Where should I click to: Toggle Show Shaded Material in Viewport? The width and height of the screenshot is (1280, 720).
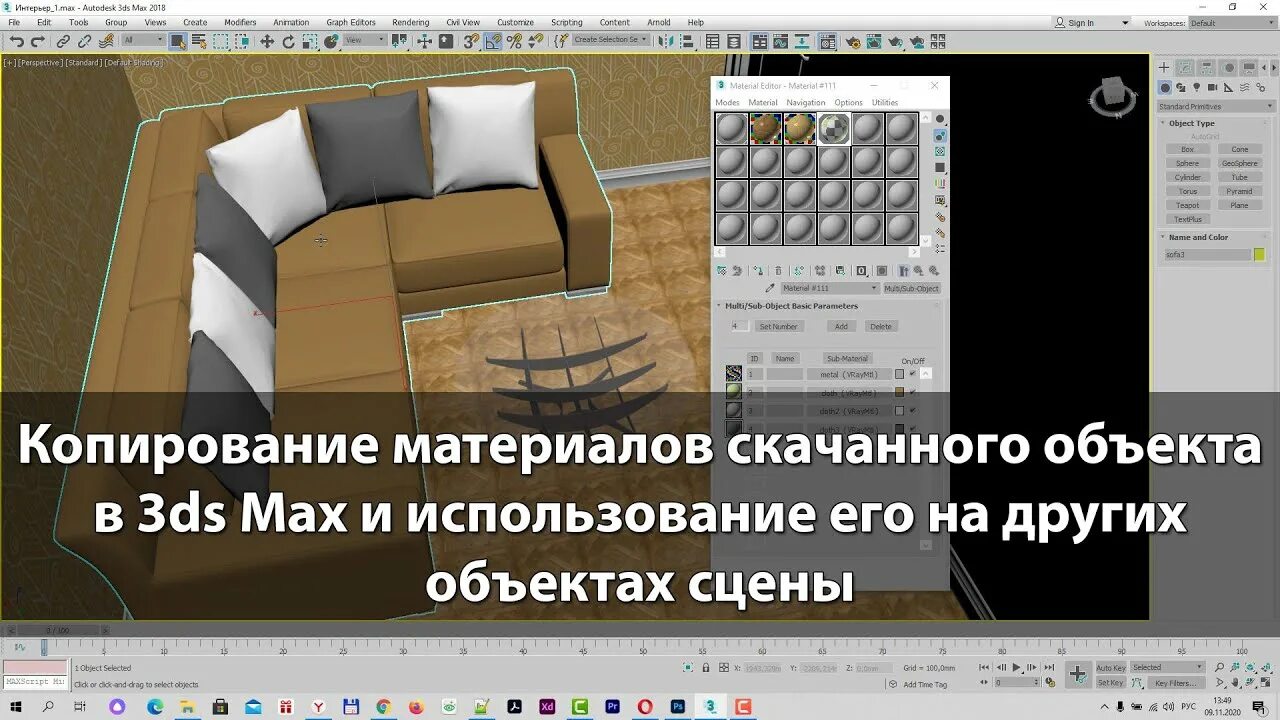coord(882,270)
